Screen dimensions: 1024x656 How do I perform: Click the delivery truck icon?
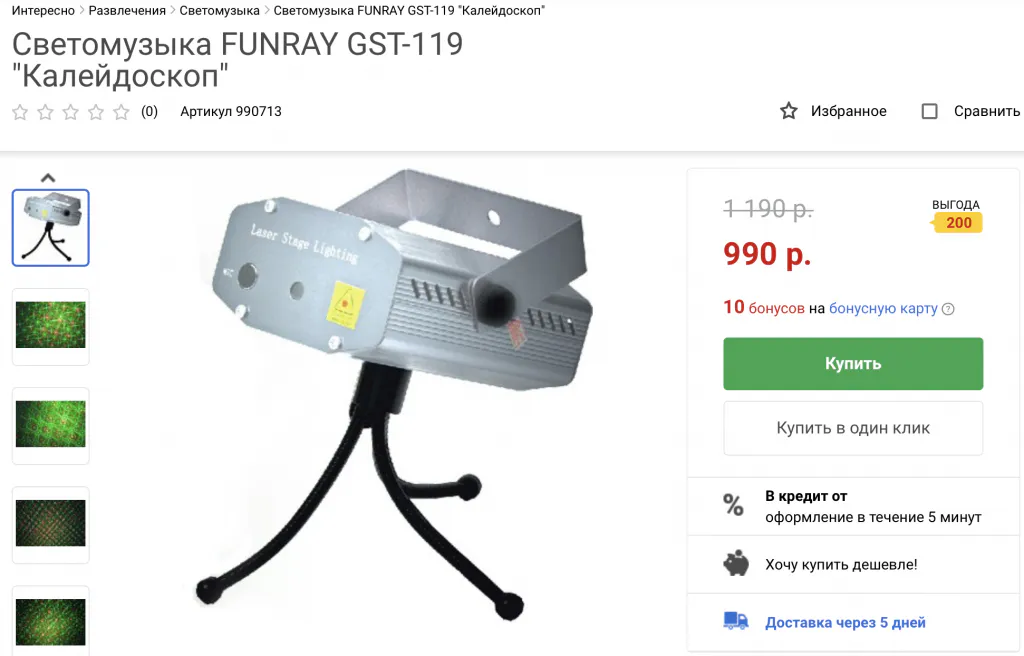tap(735, 621)
